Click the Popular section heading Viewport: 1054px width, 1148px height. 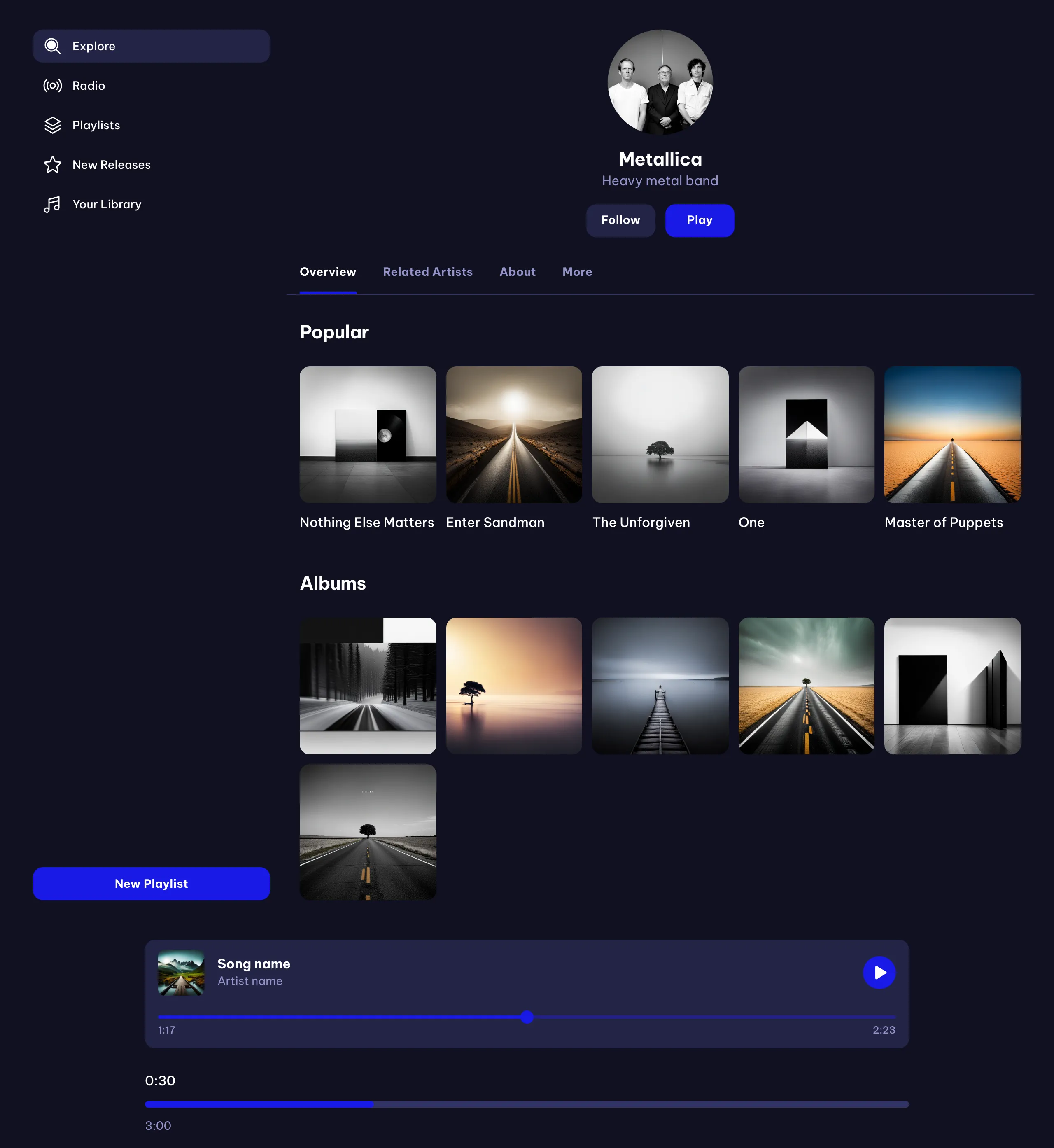(x=334, y=332)
